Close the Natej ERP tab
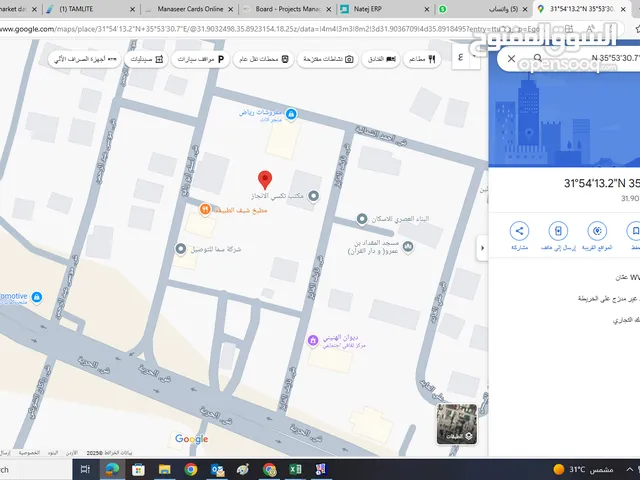 427,9
